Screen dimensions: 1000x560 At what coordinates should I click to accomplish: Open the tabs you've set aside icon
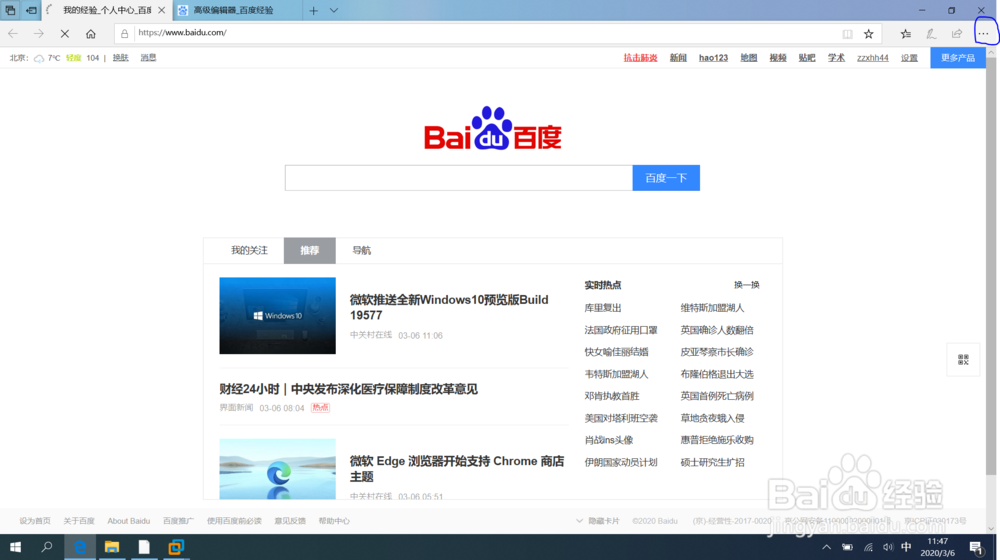(10, 10)
